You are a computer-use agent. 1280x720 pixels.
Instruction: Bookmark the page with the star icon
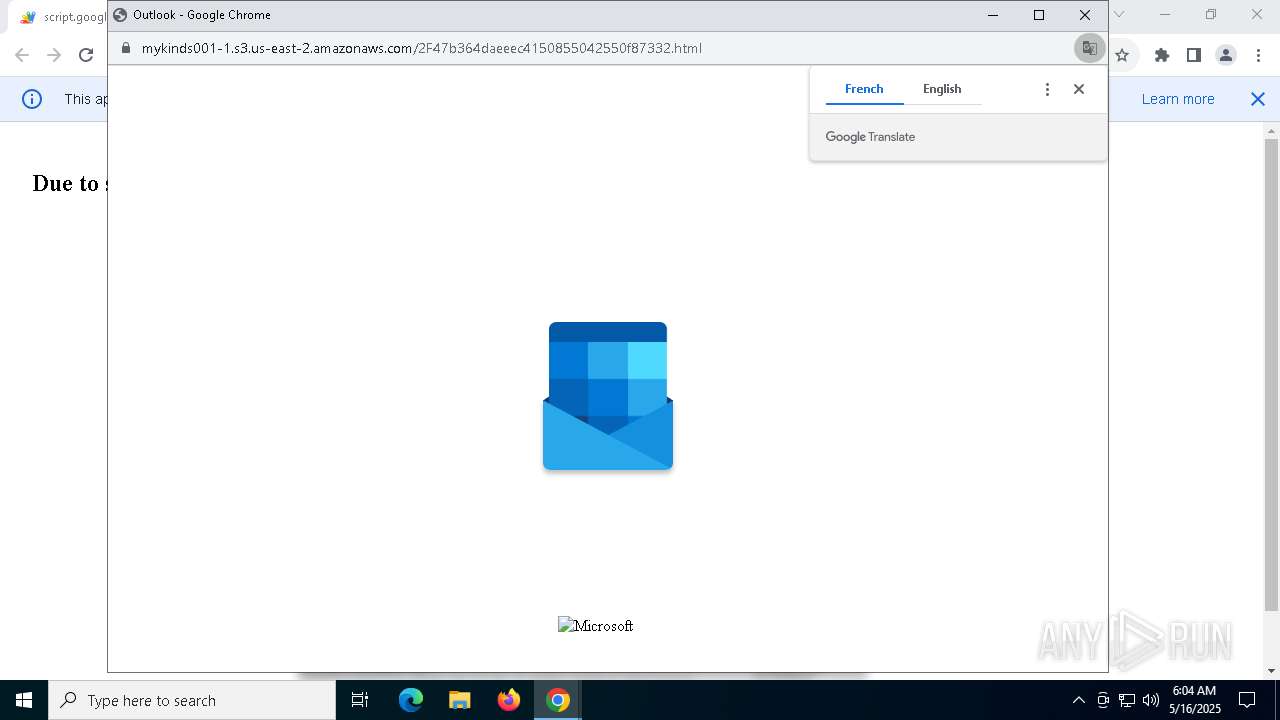point(1122,55)
